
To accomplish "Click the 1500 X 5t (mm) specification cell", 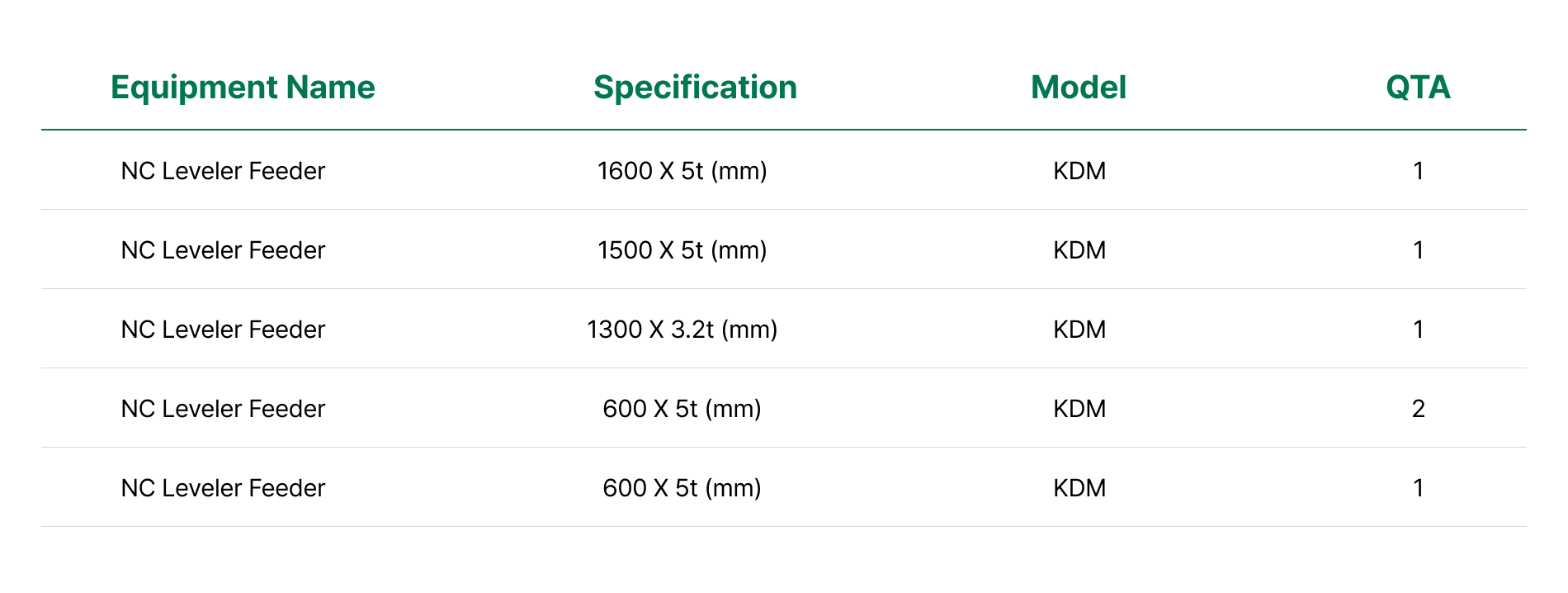I will (x=682, y=250).
